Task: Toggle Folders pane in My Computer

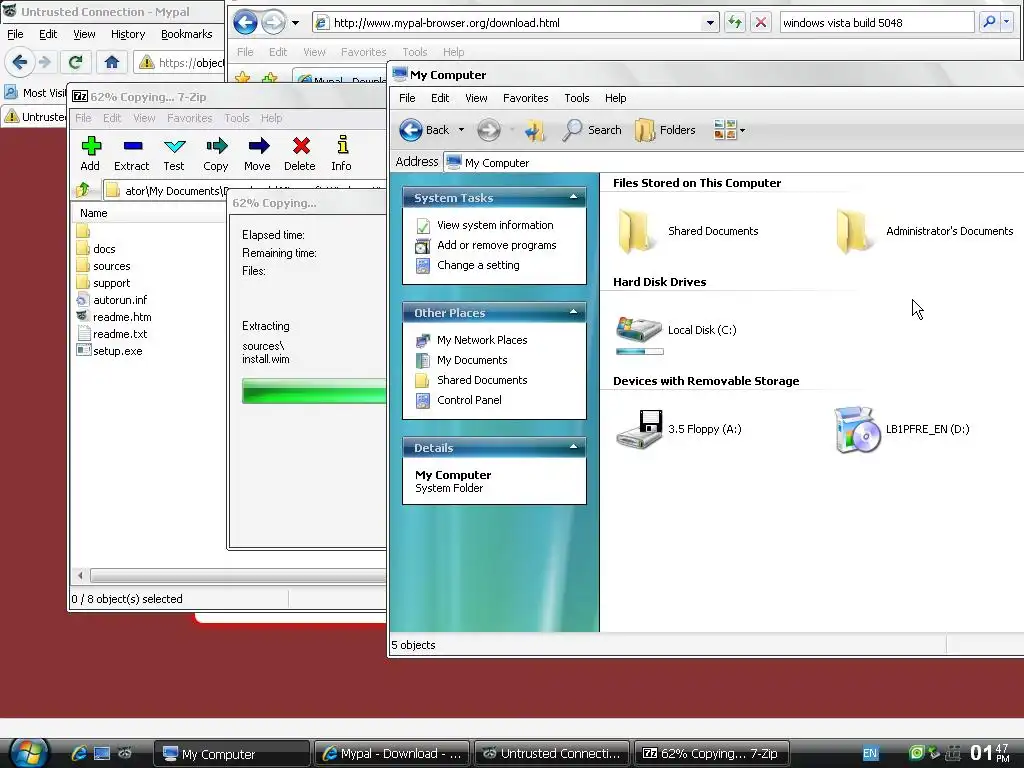Action: click(x=665, y=130)
